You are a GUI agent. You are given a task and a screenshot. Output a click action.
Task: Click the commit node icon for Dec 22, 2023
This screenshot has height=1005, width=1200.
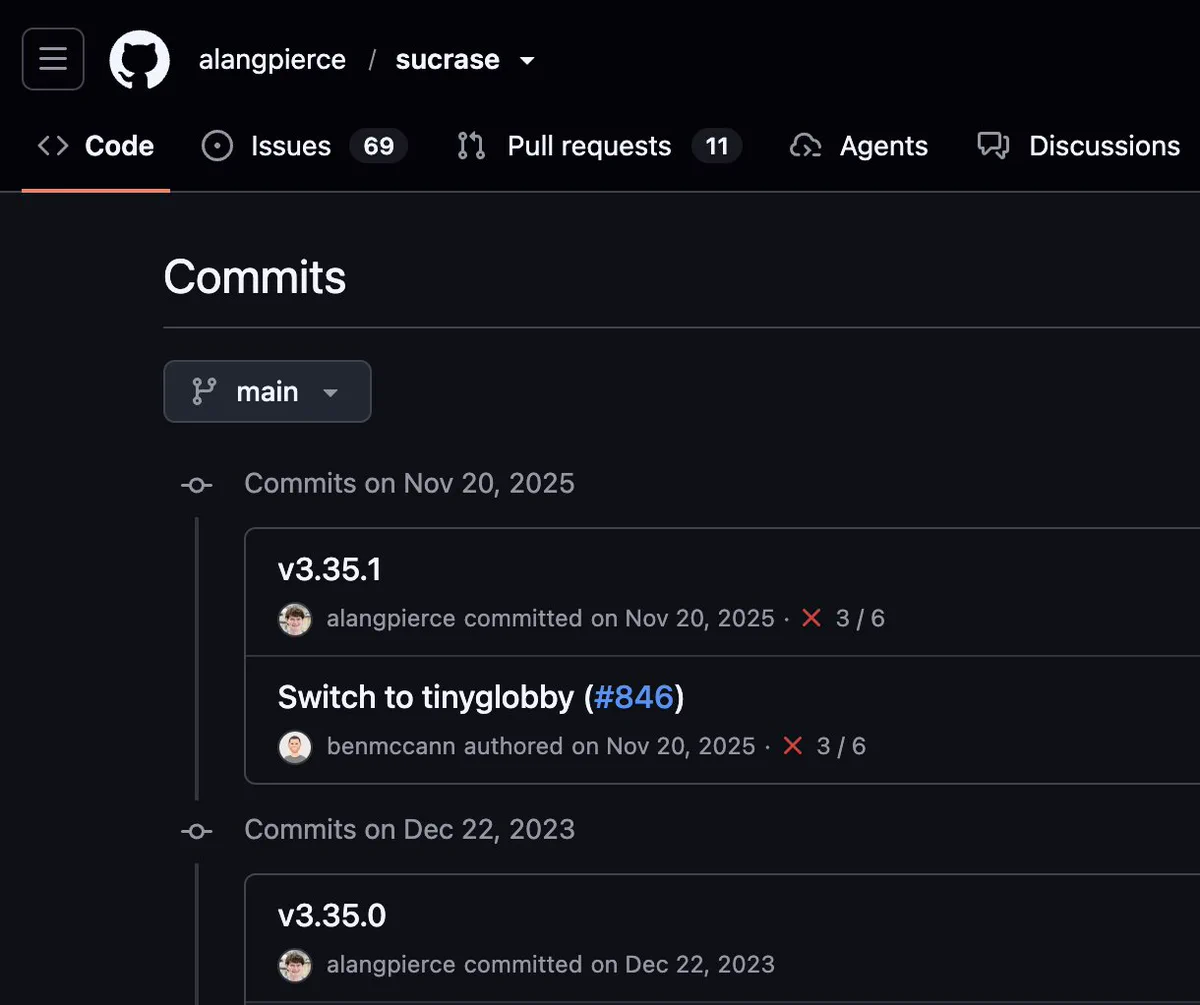(x=196, y=831)
